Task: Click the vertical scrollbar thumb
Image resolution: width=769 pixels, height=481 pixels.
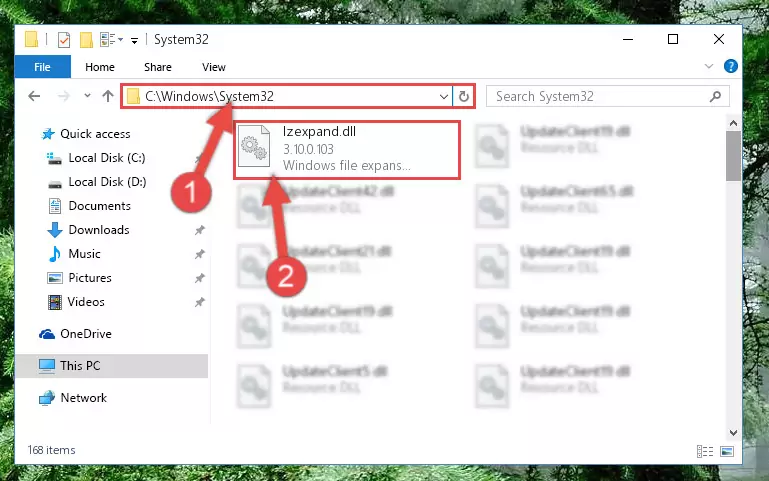Action: click(x=733, y=156)
